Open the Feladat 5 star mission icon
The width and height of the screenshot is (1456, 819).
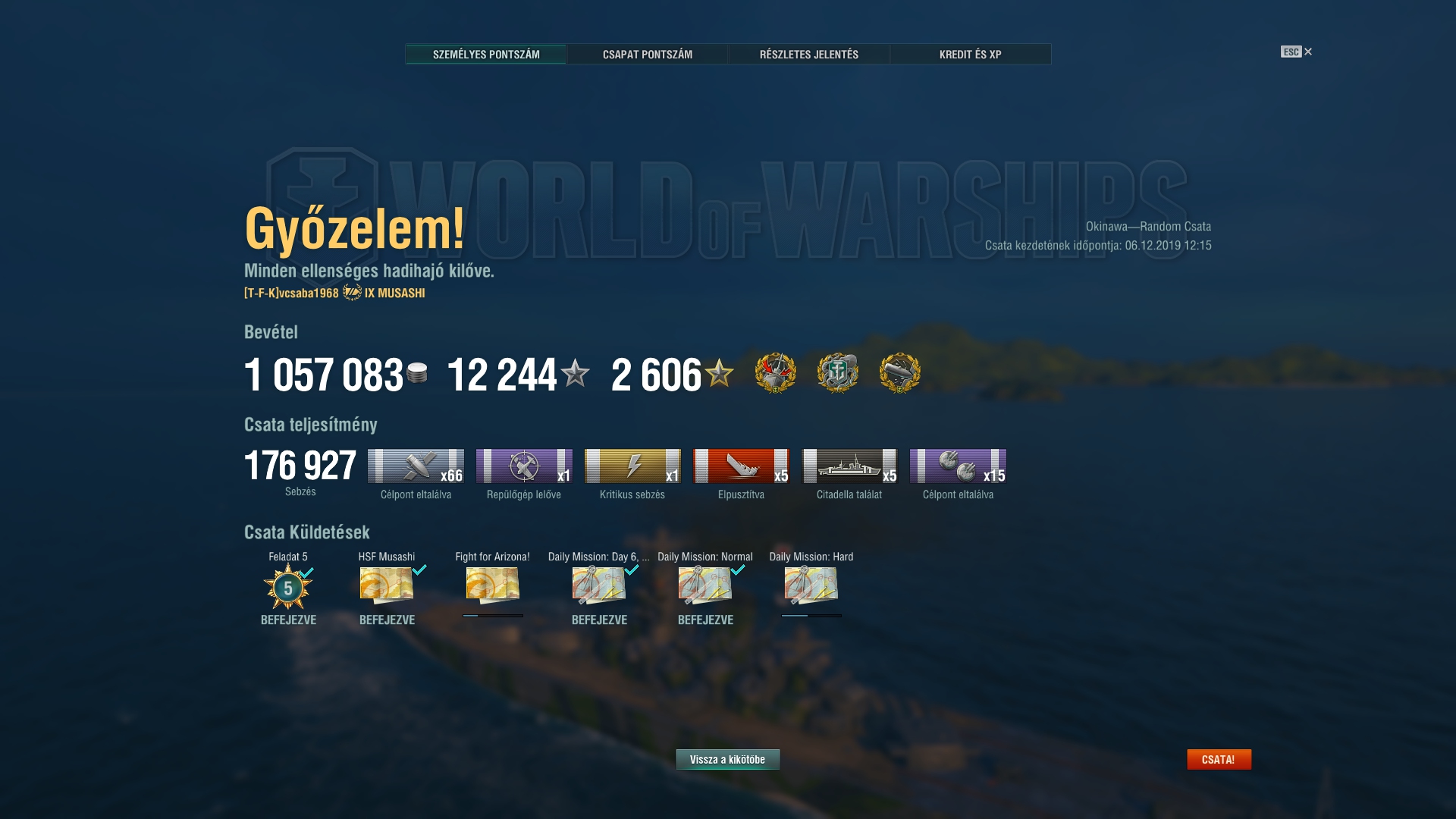[288, 587]
